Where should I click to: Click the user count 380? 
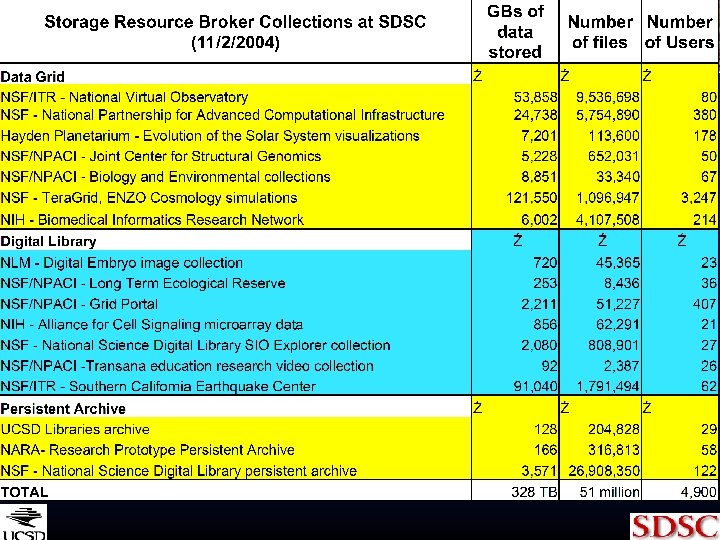click(704, 115)
